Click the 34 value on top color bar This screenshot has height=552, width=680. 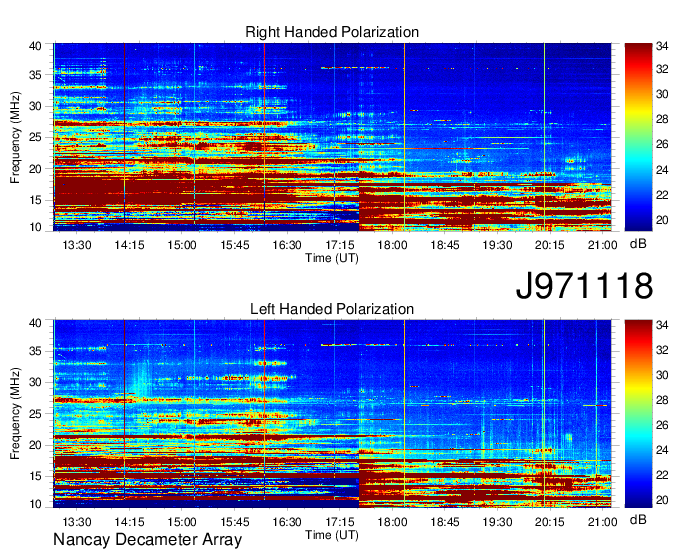click(x=662, y=46)
